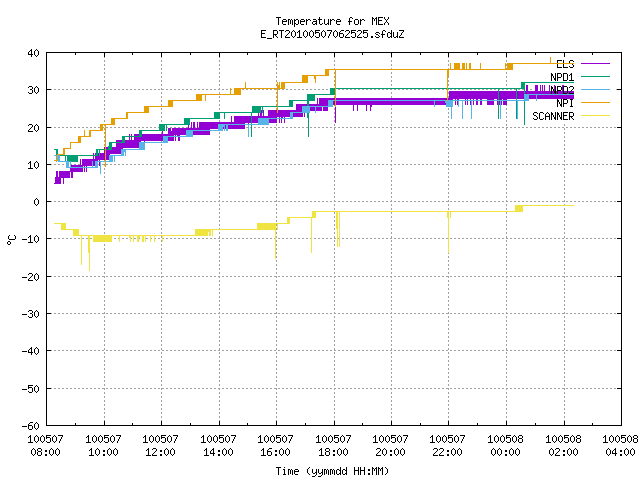The width and height of the screenshot is (640, 480).
Task: Click the orange NPI legend line sample
Action: click(x=595, y=102)
